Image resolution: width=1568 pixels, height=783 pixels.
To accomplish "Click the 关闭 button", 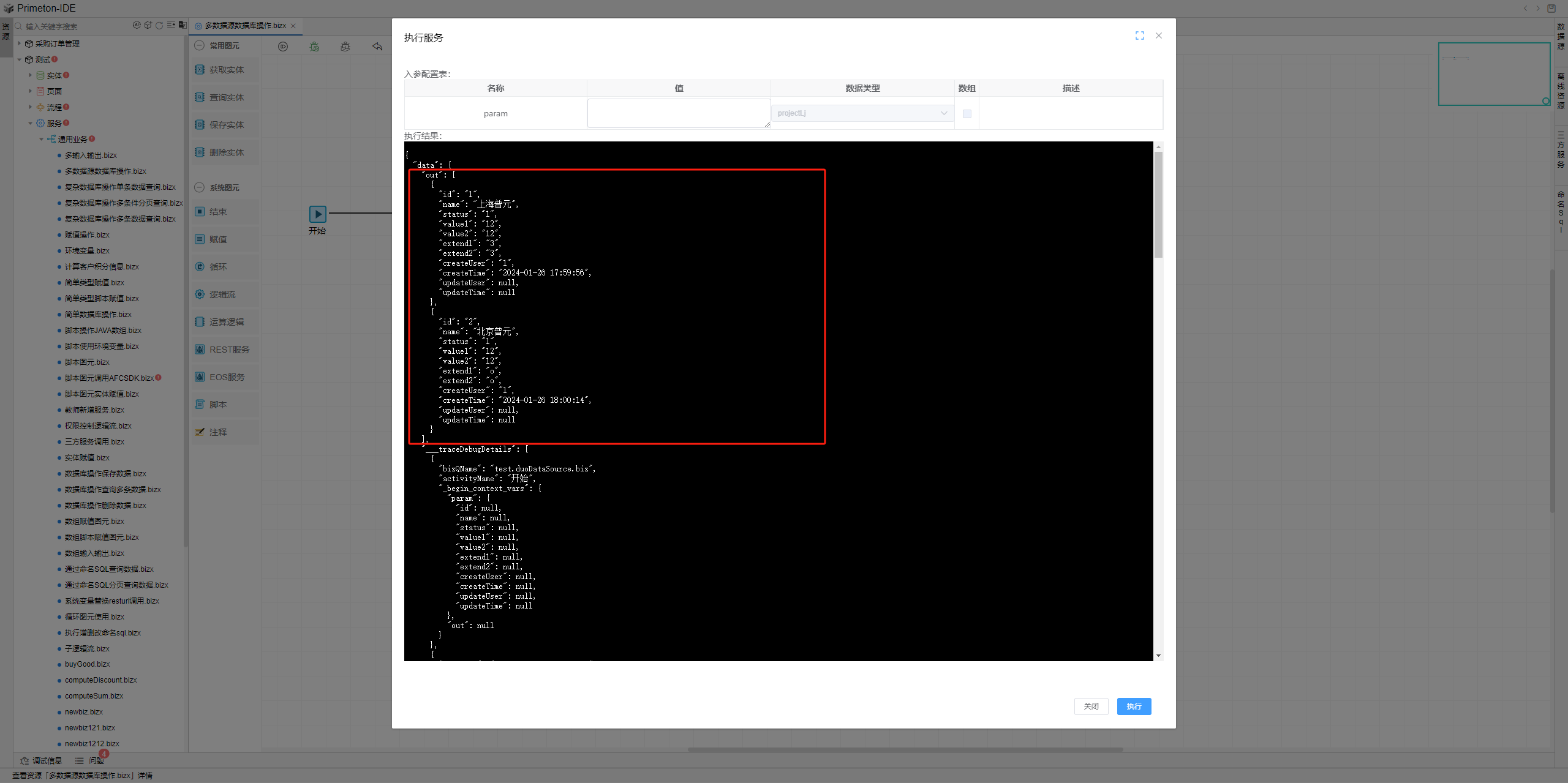I will tap(1090, 706).
